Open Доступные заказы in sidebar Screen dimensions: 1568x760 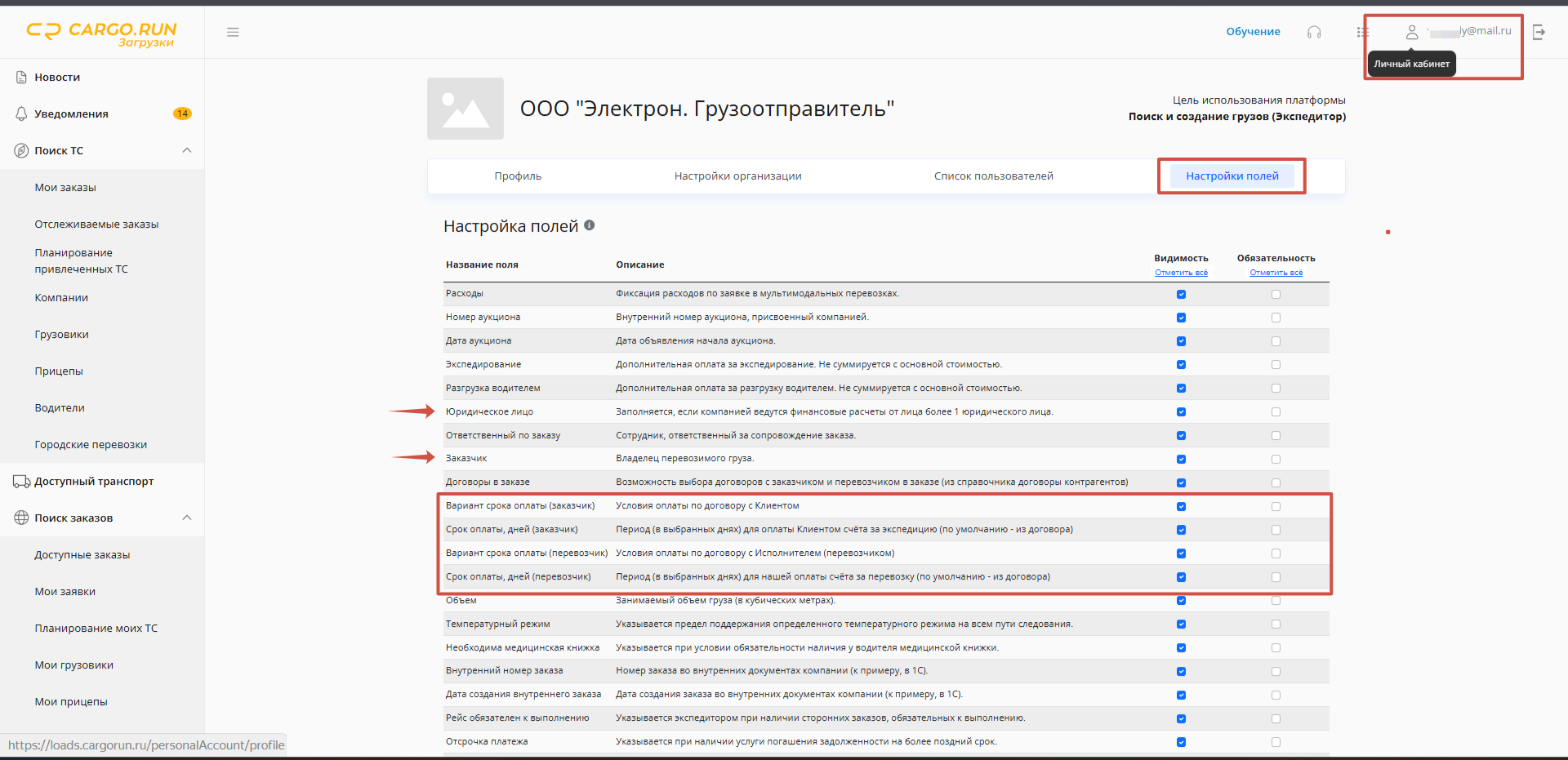pyautogui.click(x=82, y=554)
